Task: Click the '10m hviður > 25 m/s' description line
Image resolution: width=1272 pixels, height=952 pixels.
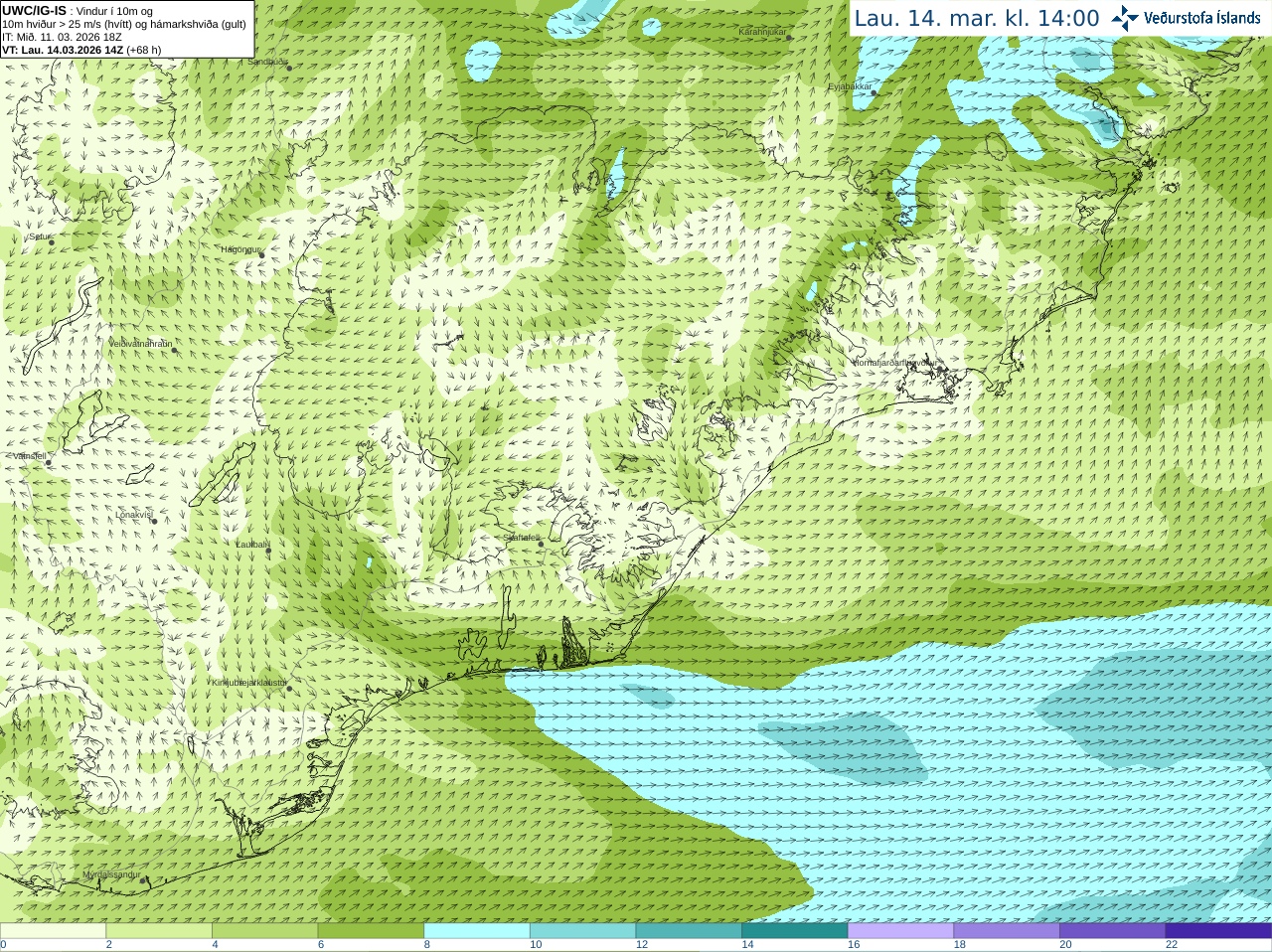Action: pos(124,24)
